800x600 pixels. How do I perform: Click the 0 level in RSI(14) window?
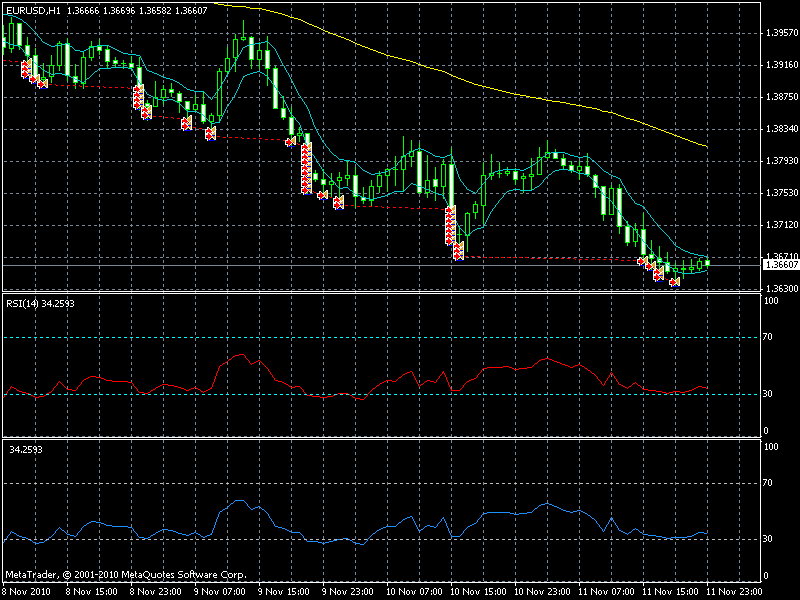(x=766, y=431)
